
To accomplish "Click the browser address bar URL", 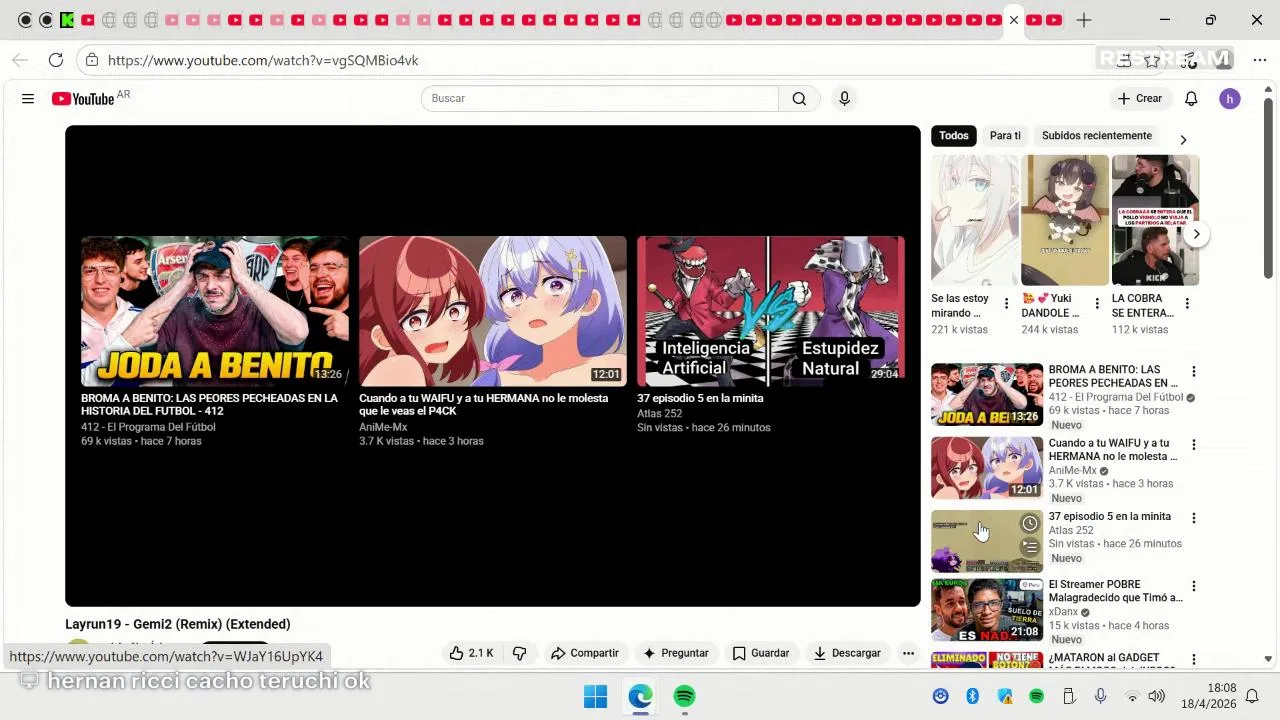I will (263, 60).
